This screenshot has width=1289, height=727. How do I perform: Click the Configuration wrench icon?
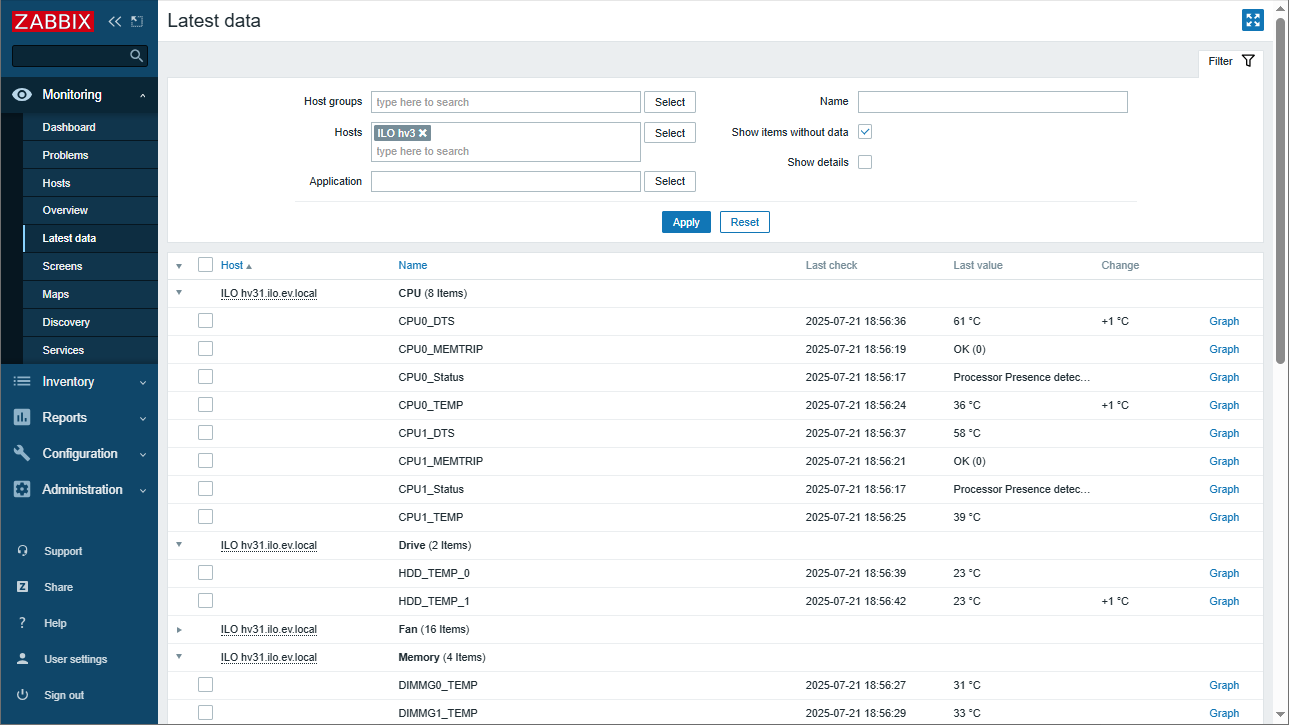pyautogui.click(x=22, y=454)
